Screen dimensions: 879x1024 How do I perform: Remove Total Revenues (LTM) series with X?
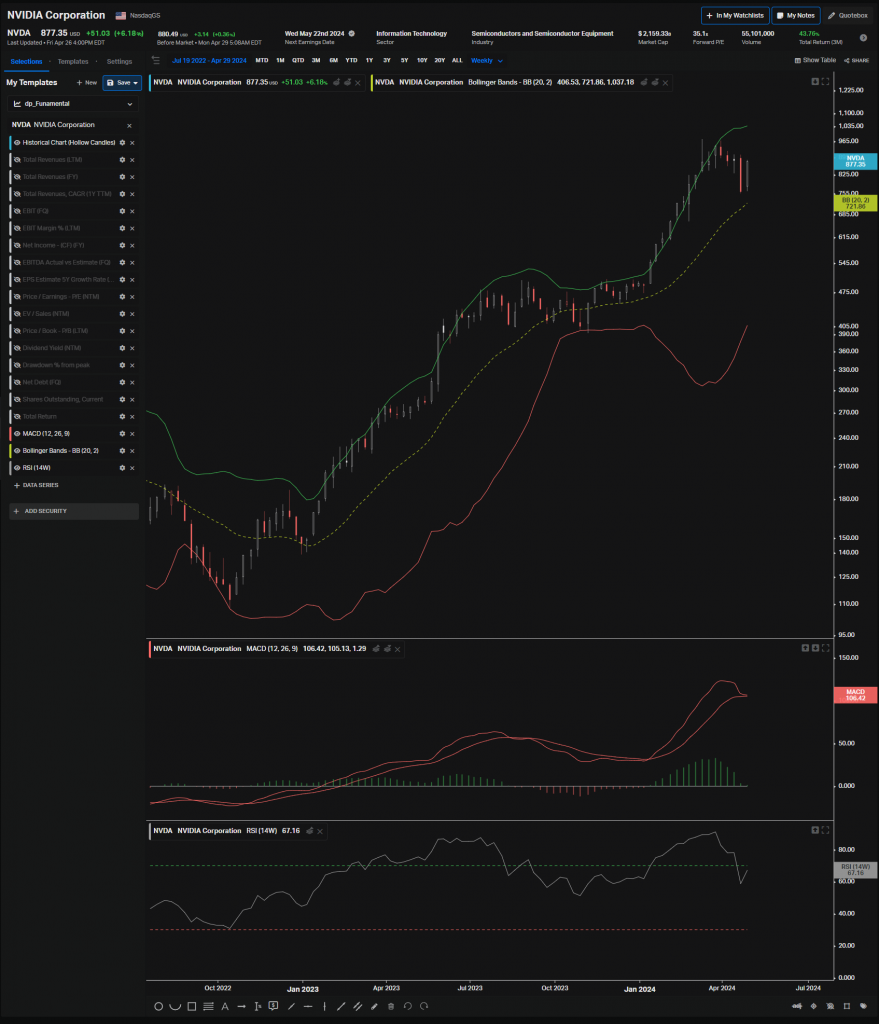(x=132, y=160)
